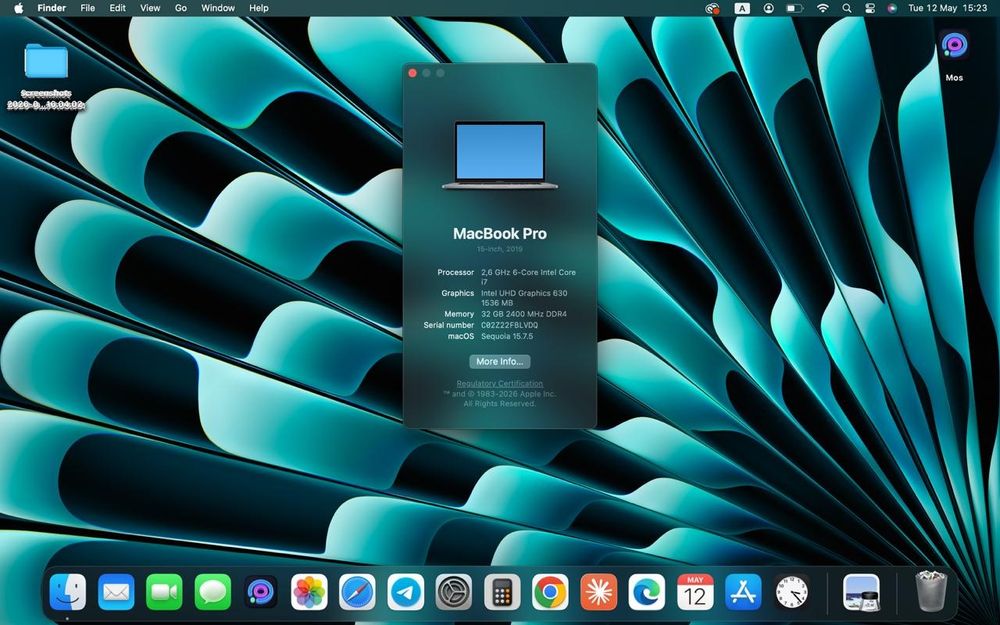Open the input source menu labelled A
The image size is (1000, 625).
pyautogui.click(x=742, y=8)
